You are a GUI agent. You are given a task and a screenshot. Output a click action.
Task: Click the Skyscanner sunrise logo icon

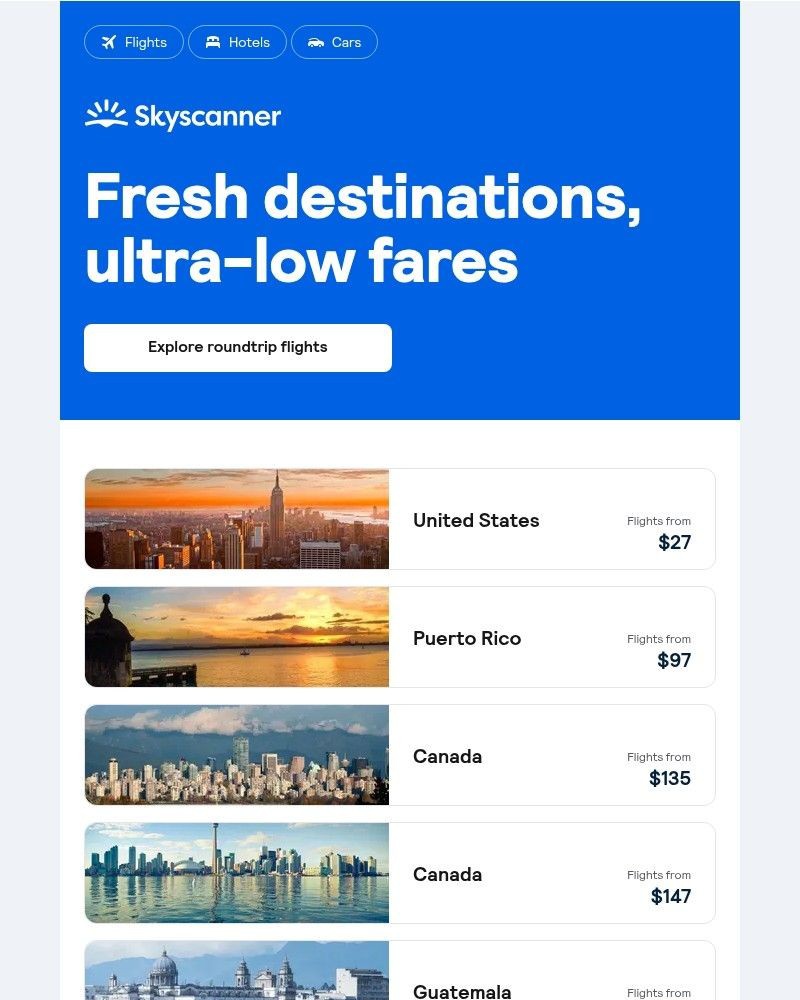click(105, 115)
